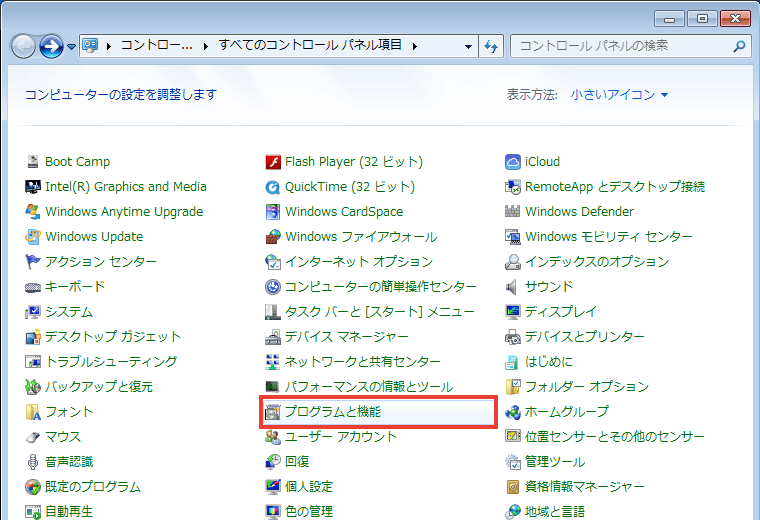Open the iCloud cloud icon
Viewport: 760px width, 520px height.
513,162
